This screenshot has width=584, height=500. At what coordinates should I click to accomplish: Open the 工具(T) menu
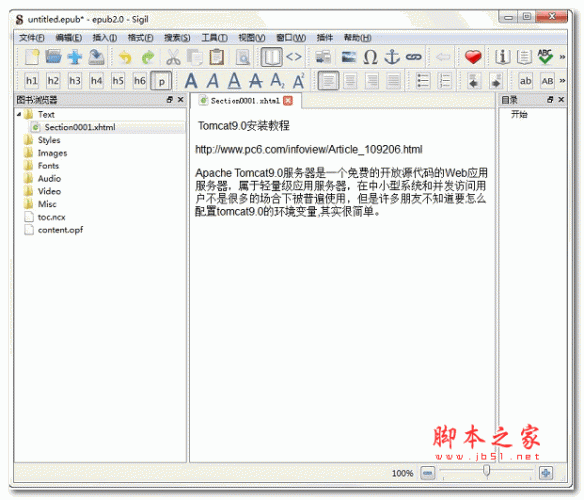tap(215, 38)
